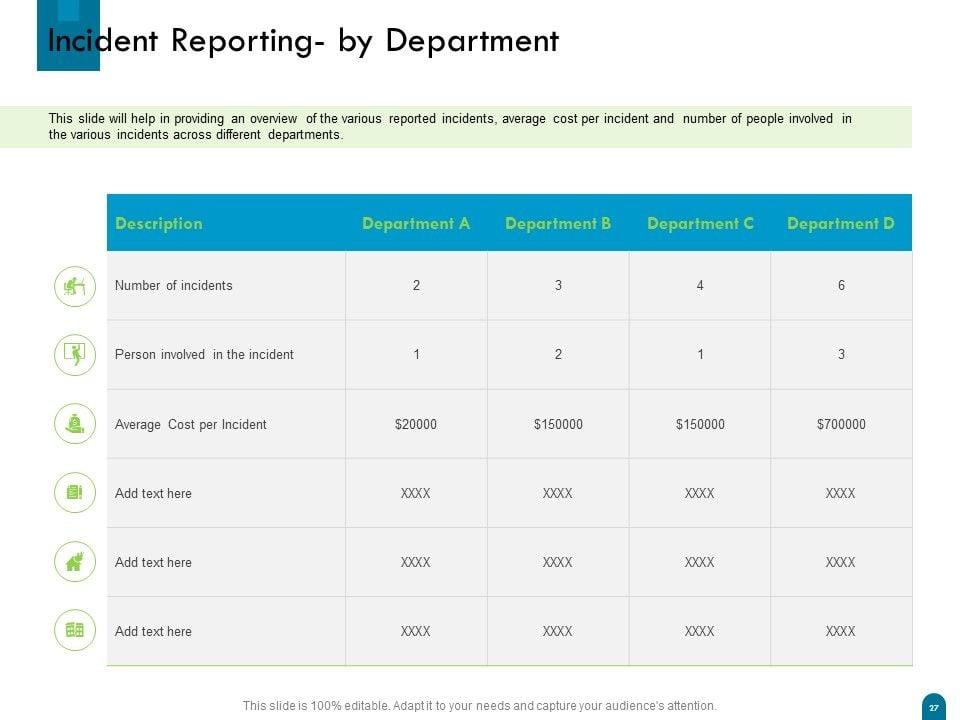Click the Department C number of incidents value 4
The image size is (960, 720).
pyautogui.click(x=700, y=286)
